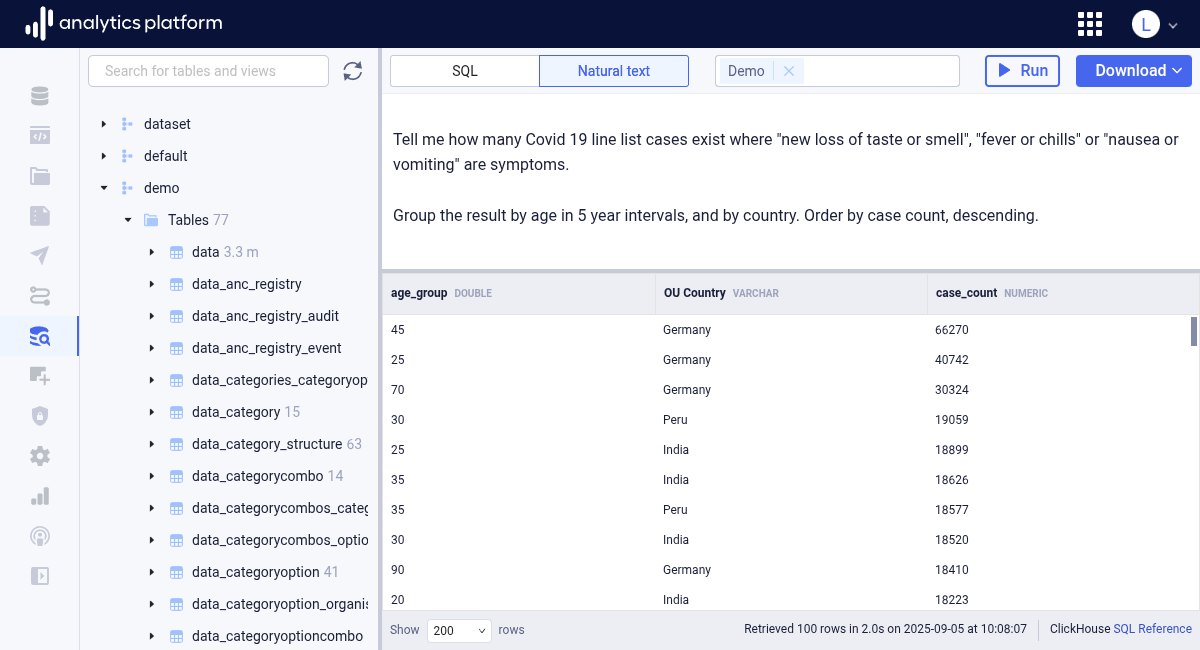1200x650 pixels.
Task: Switch to the SQL tab
Action: coord(464,71)
